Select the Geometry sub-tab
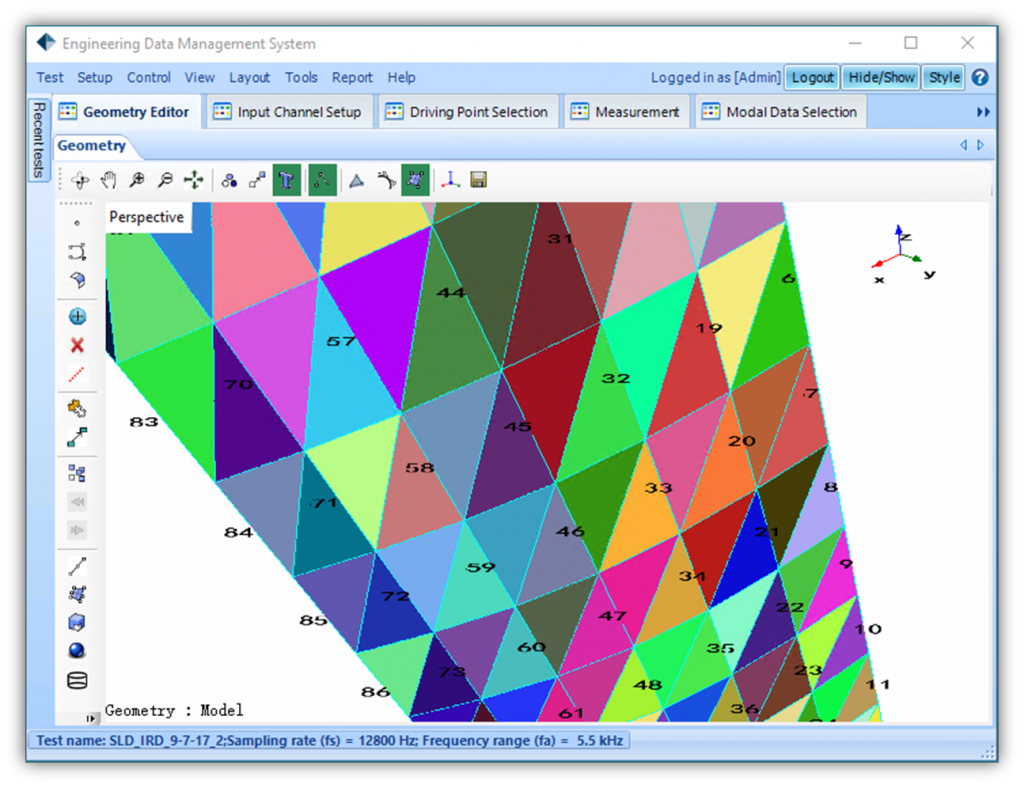The image size is (1024, 788). pos(92,146)
